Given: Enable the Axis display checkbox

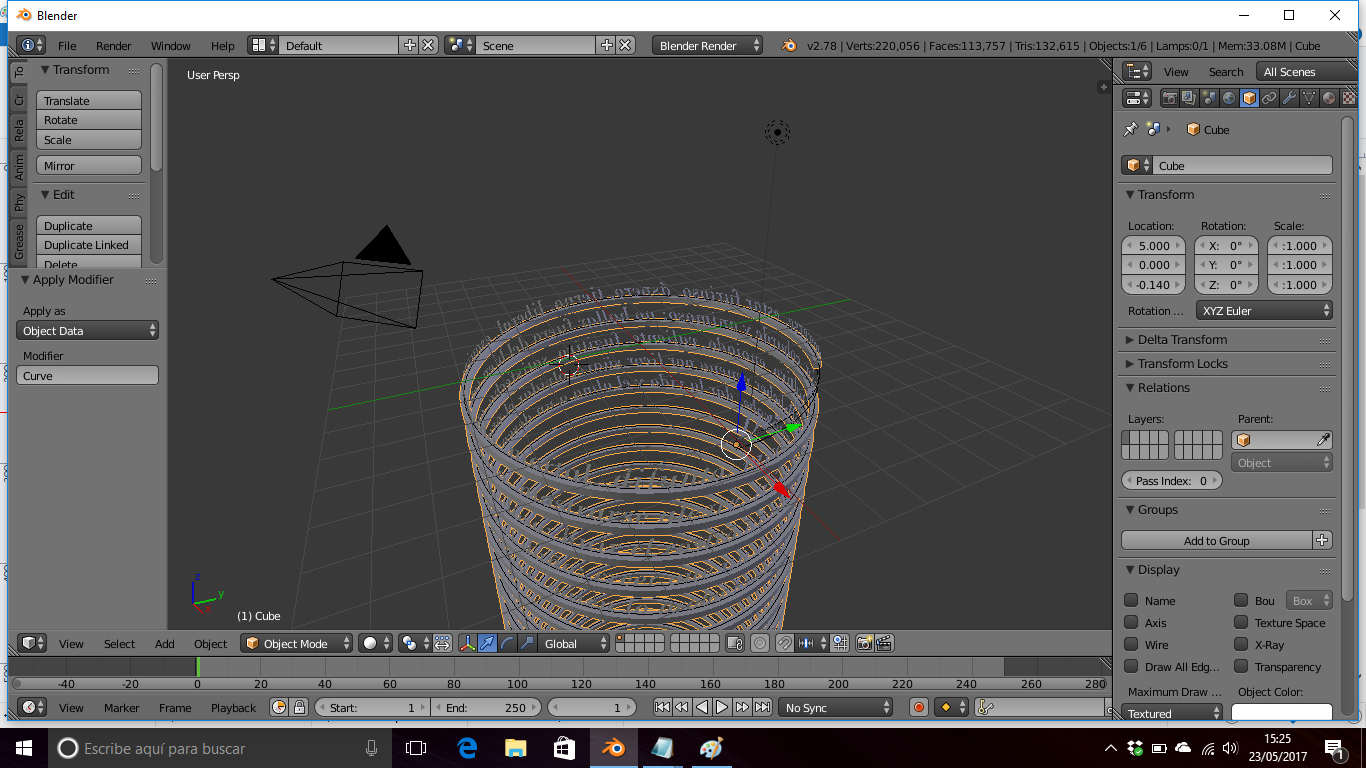Looking at the screenshot, I should [1131, 622].
